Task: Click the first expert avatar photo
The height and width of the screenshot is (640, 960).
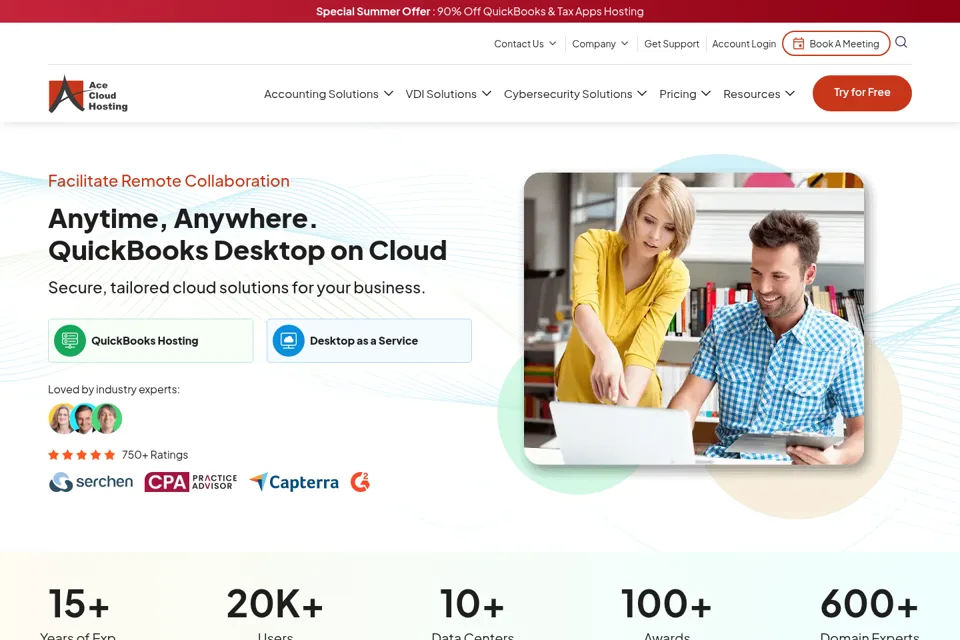Action: [62, 418]
